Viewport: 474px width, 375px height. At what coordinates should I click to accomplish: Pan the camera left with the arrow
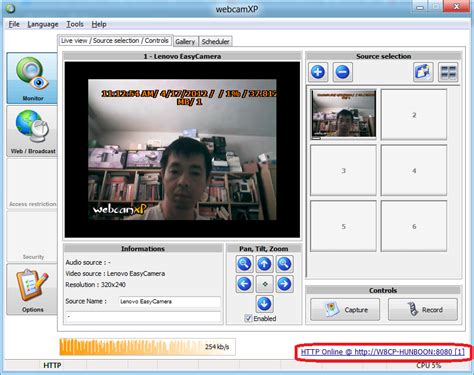pos(244,284)
